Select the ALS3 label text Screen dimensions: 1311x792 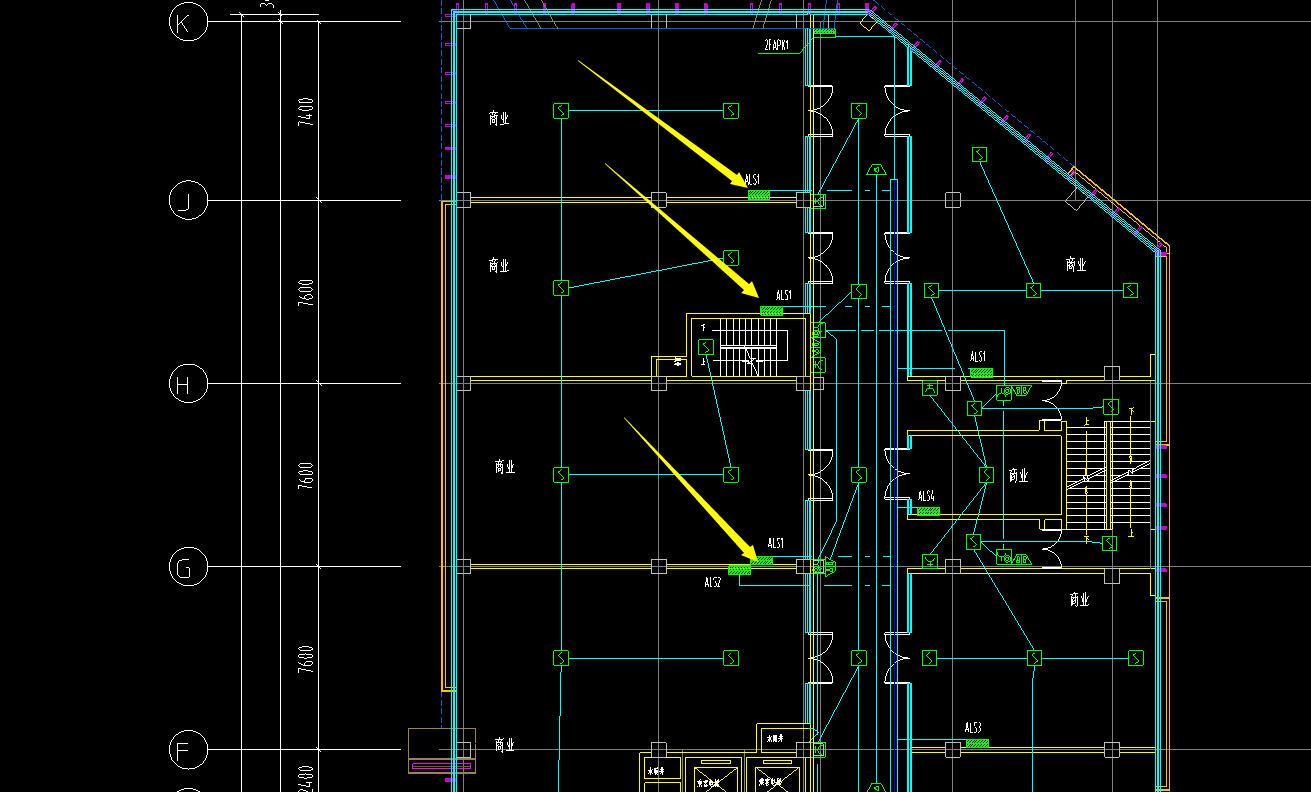tap(973, 728)
